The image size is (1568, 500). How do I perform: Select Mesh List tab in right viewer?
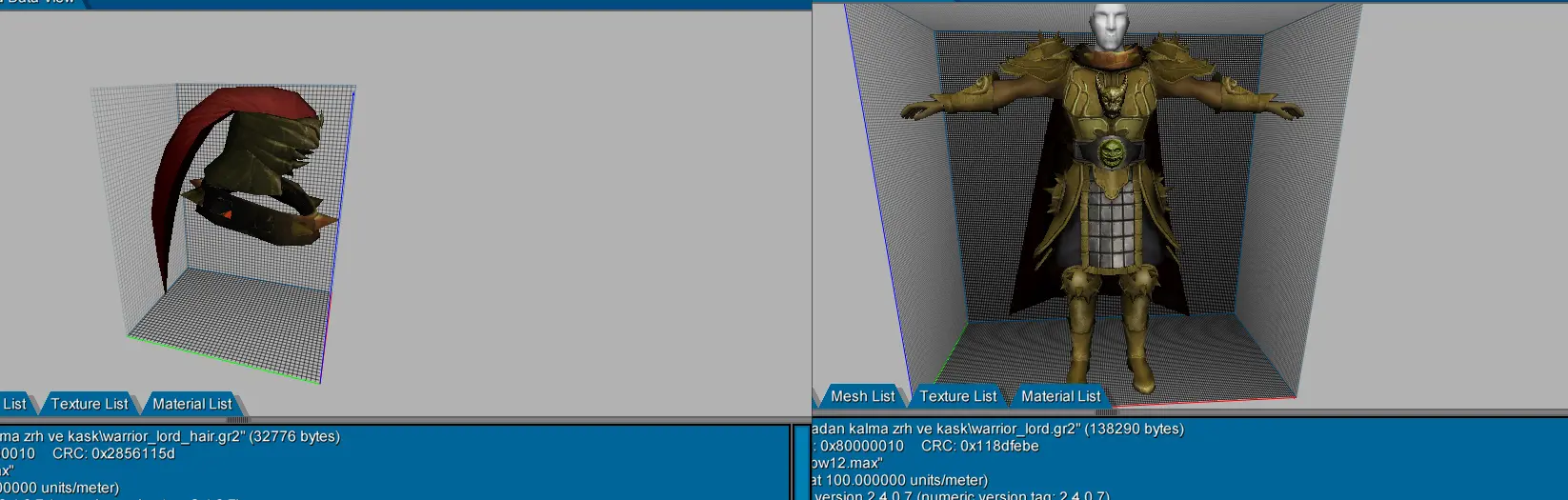(863, 396)
